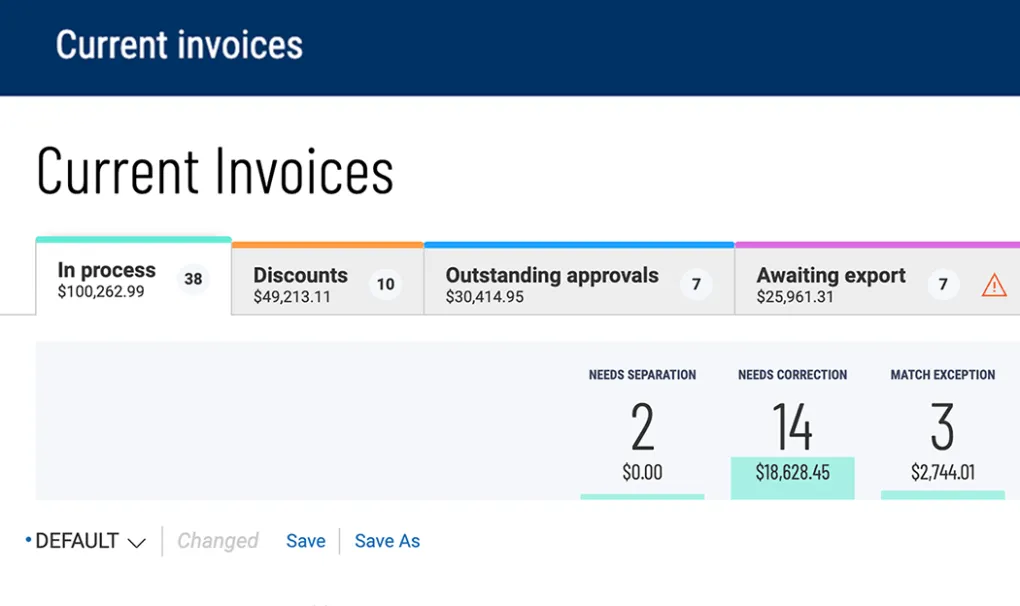The width and height of the screenshot is (1020, 606).
Task: Filter by Needs Correction count 14
Action: pyautogui.click(x=792, y=427)
